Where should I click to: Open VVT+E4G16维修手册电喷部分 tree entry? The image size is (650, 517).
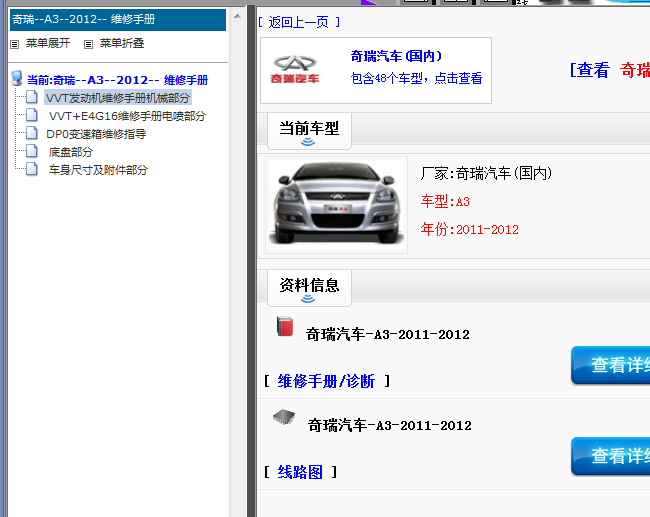(127, 116)
